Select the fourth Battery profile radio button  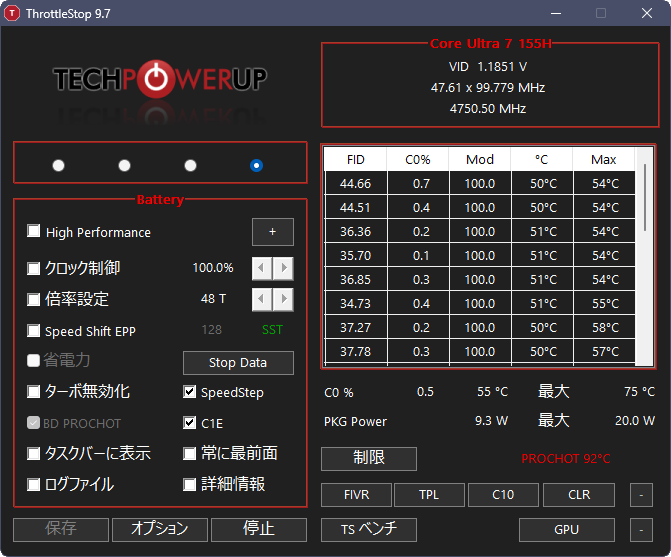point(256,165)
